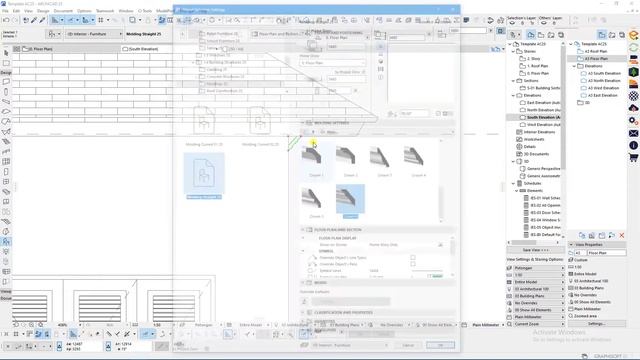Toggle the Override Object's Line Types checkbox
The height and width of the screenshot is (360, 640).
pos(413,258)
